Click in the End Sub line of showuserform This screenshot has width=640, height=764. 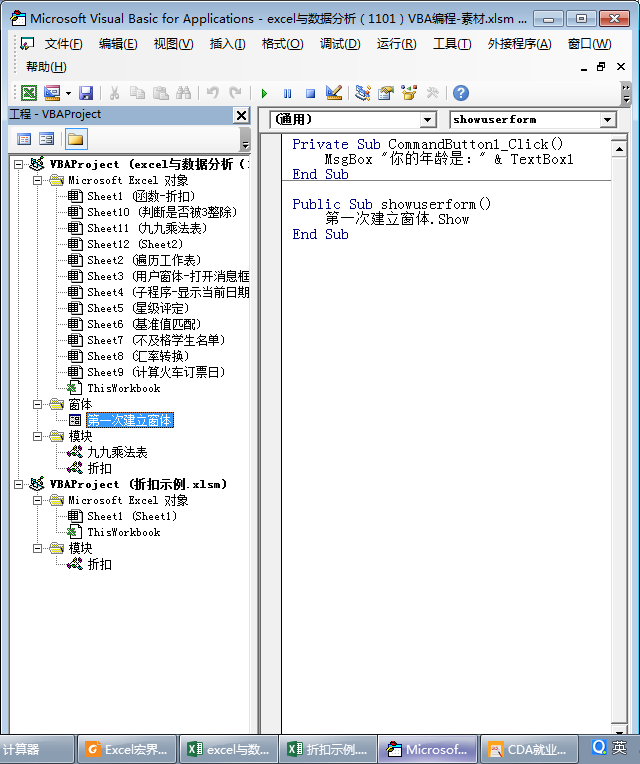point(320,234)
